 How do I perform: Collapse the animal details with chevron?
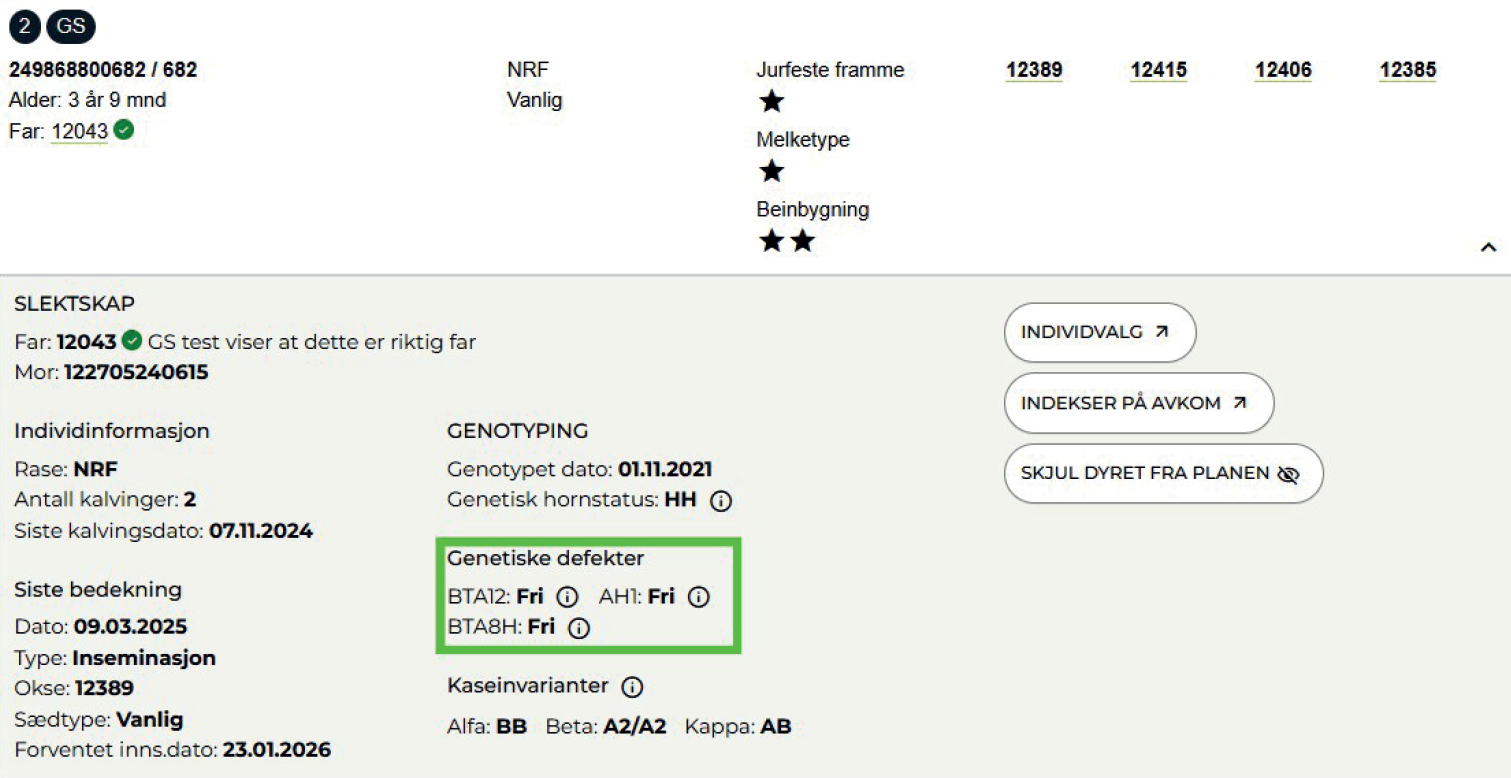click(1488, 247)
